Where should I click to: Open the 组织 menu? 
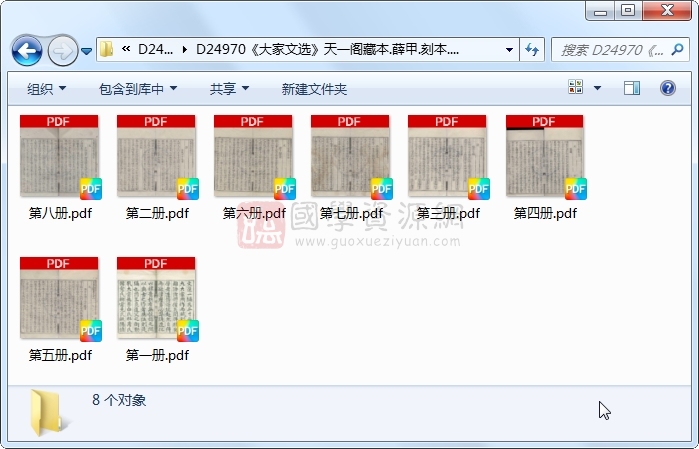46,89
